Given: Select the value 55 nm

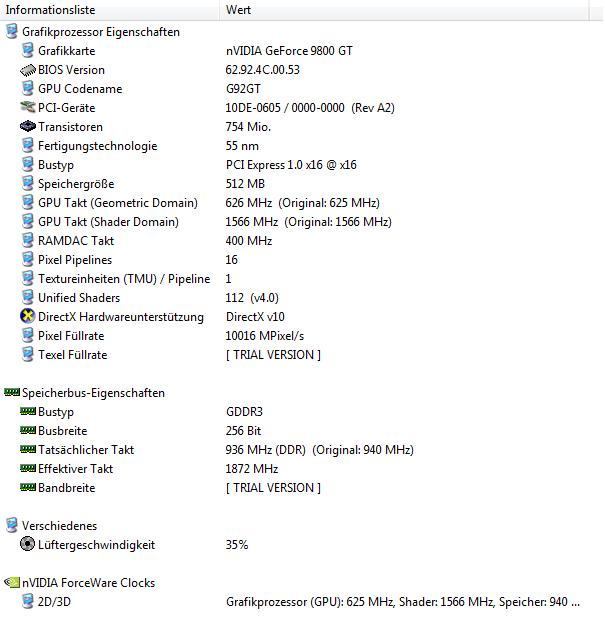Looking at the screenshot, I should tap(242, 146).
